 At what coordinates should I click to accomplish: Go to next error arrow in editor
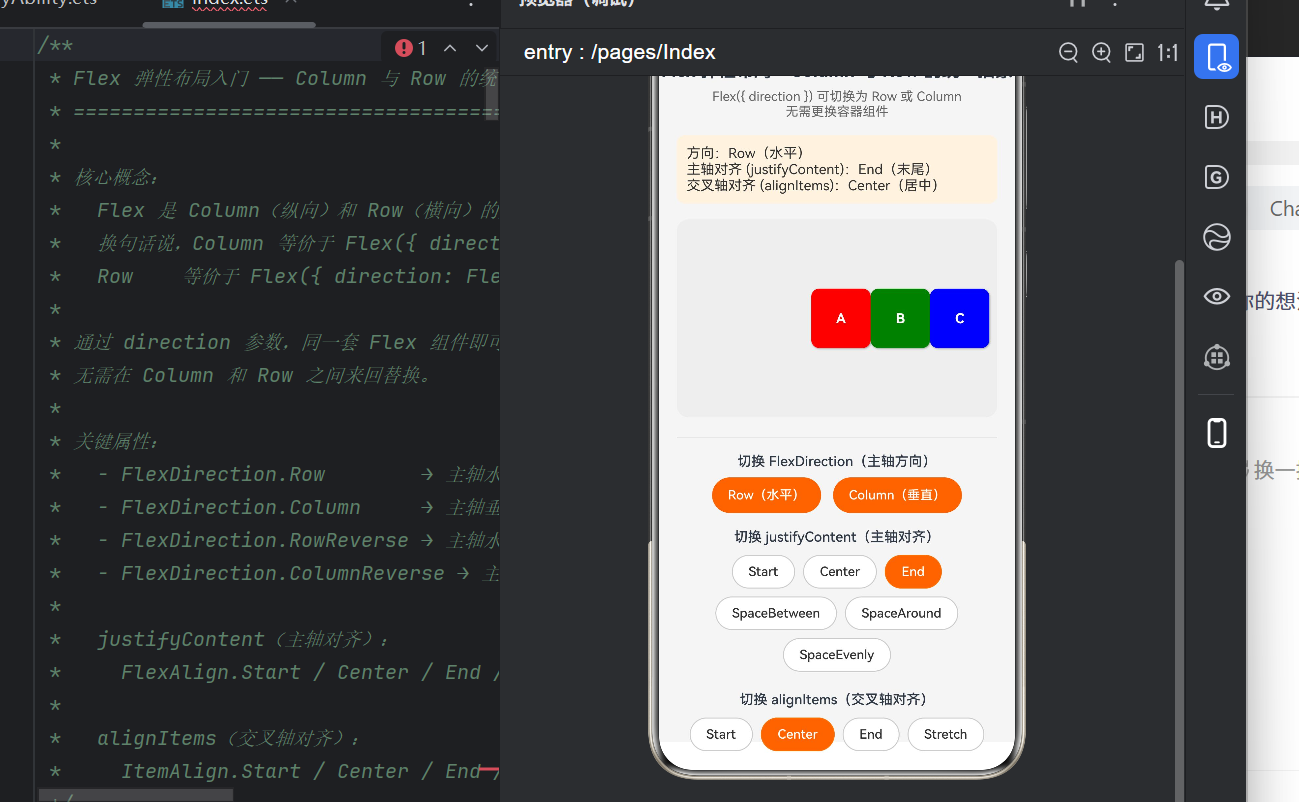481,48
